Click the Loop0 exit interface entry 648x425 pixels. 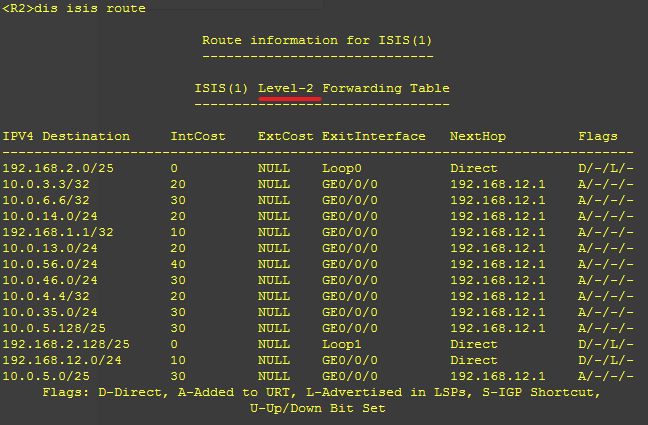click(x=342, y=168)
